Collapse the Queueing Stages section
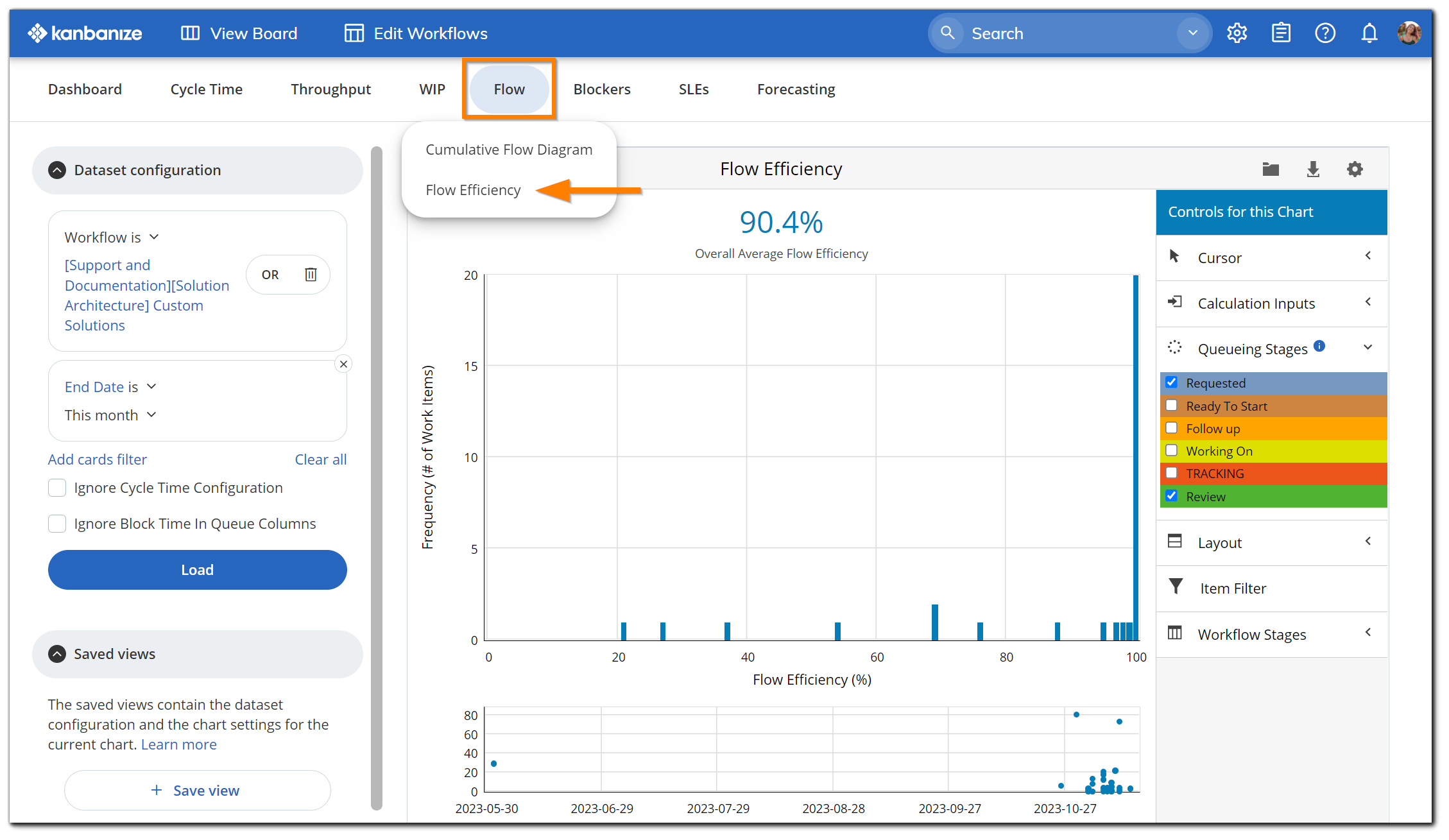 [x=1368, y=348]
